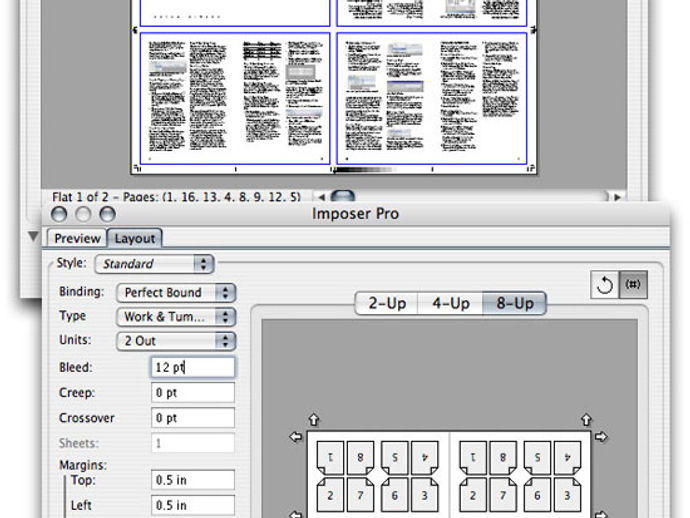Viewport: 690px width, 518px height.
Task: Click lower-right page spread in preview window
Action: 432,99
